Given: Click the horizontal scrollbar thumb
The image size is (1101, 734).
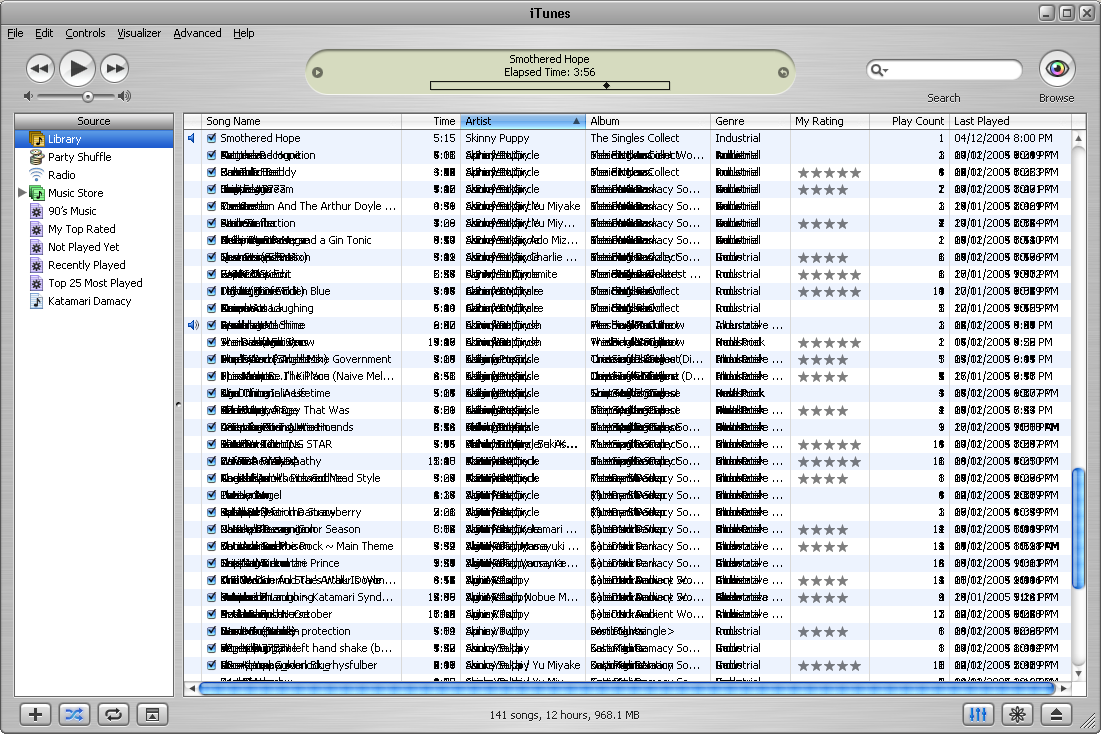Looking at the screenshot, I should 627,688.
